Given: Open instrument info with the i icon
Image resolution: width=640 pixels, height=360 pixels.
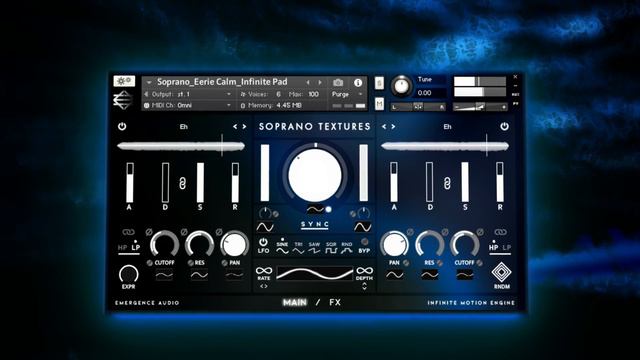Looking at the screenshot, I should point(358,82).
